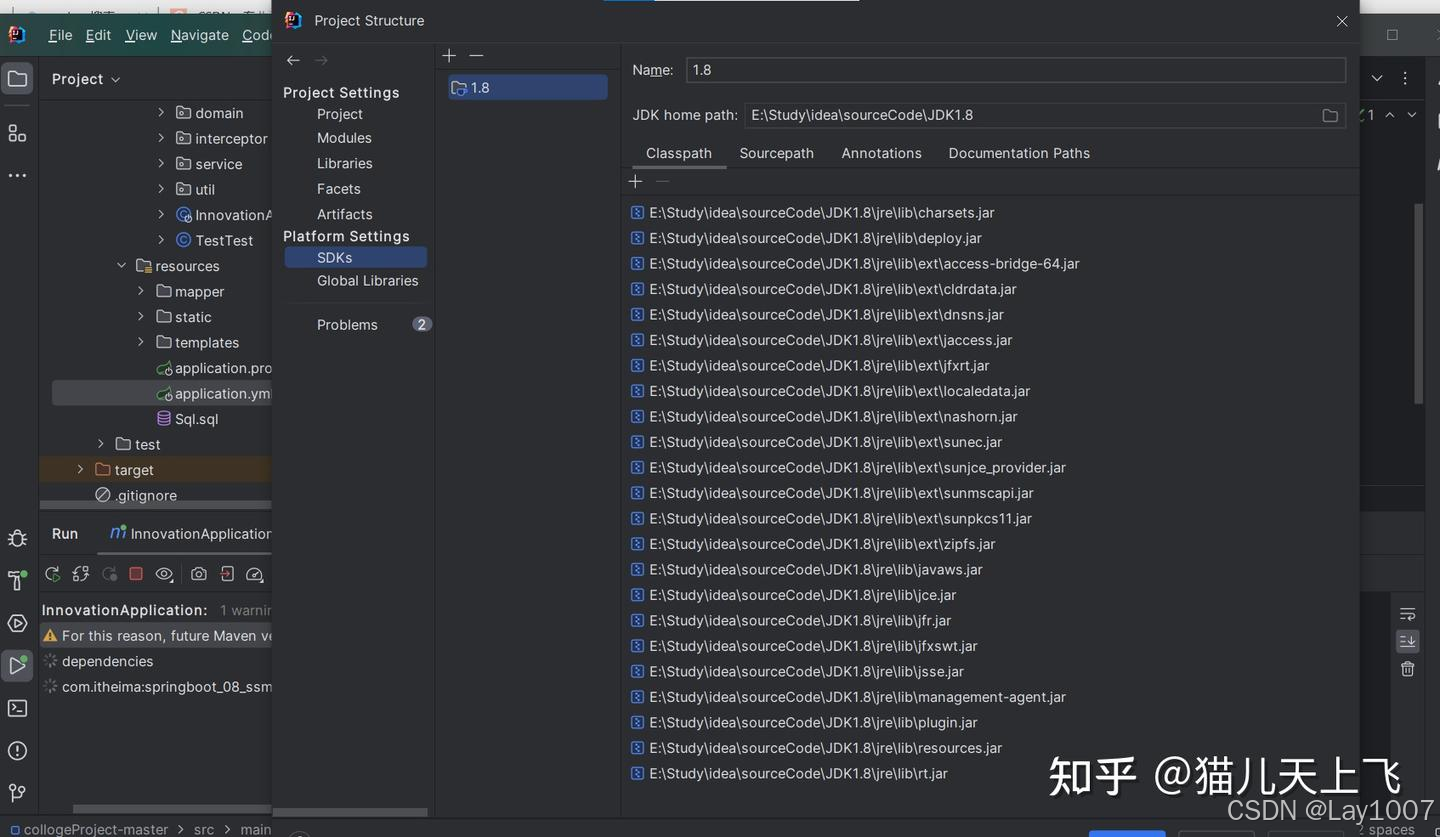Open the Run tool window icon

pos(17,666)
